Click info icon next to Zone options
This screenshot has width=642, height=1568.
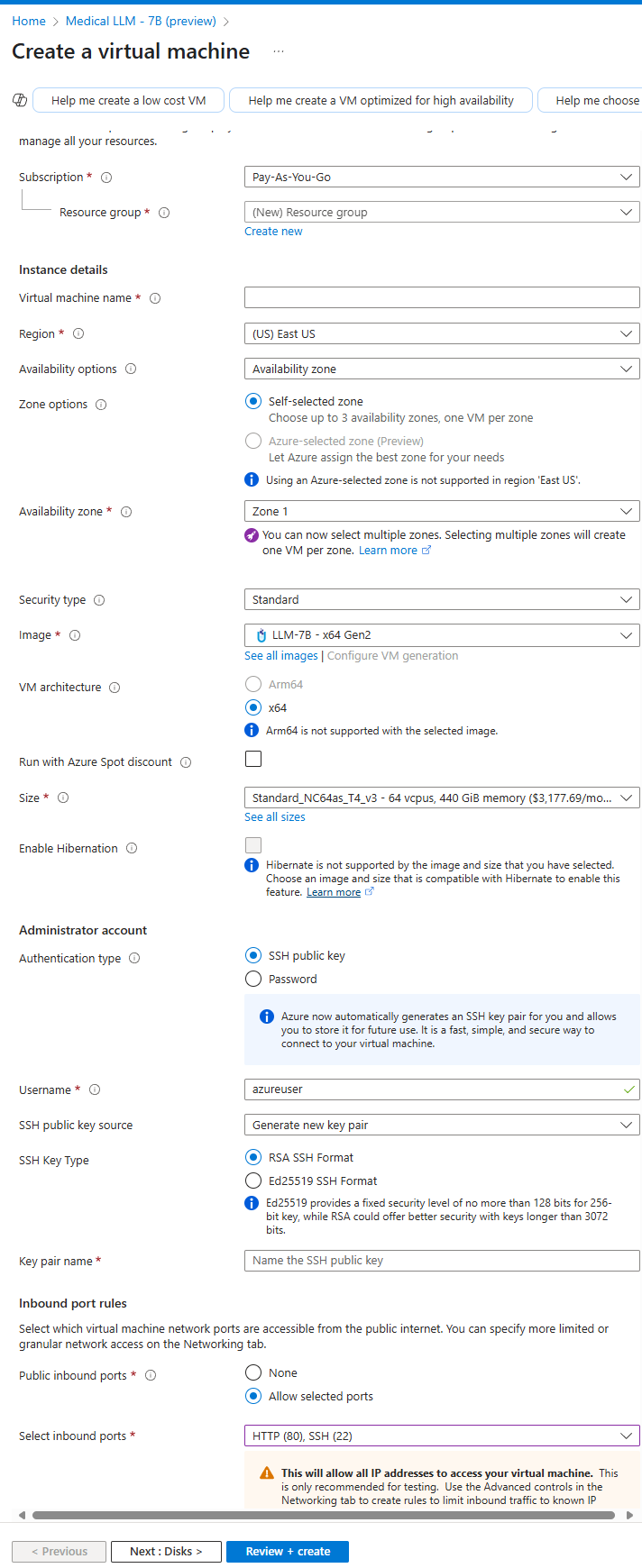[x=101, y=405]
